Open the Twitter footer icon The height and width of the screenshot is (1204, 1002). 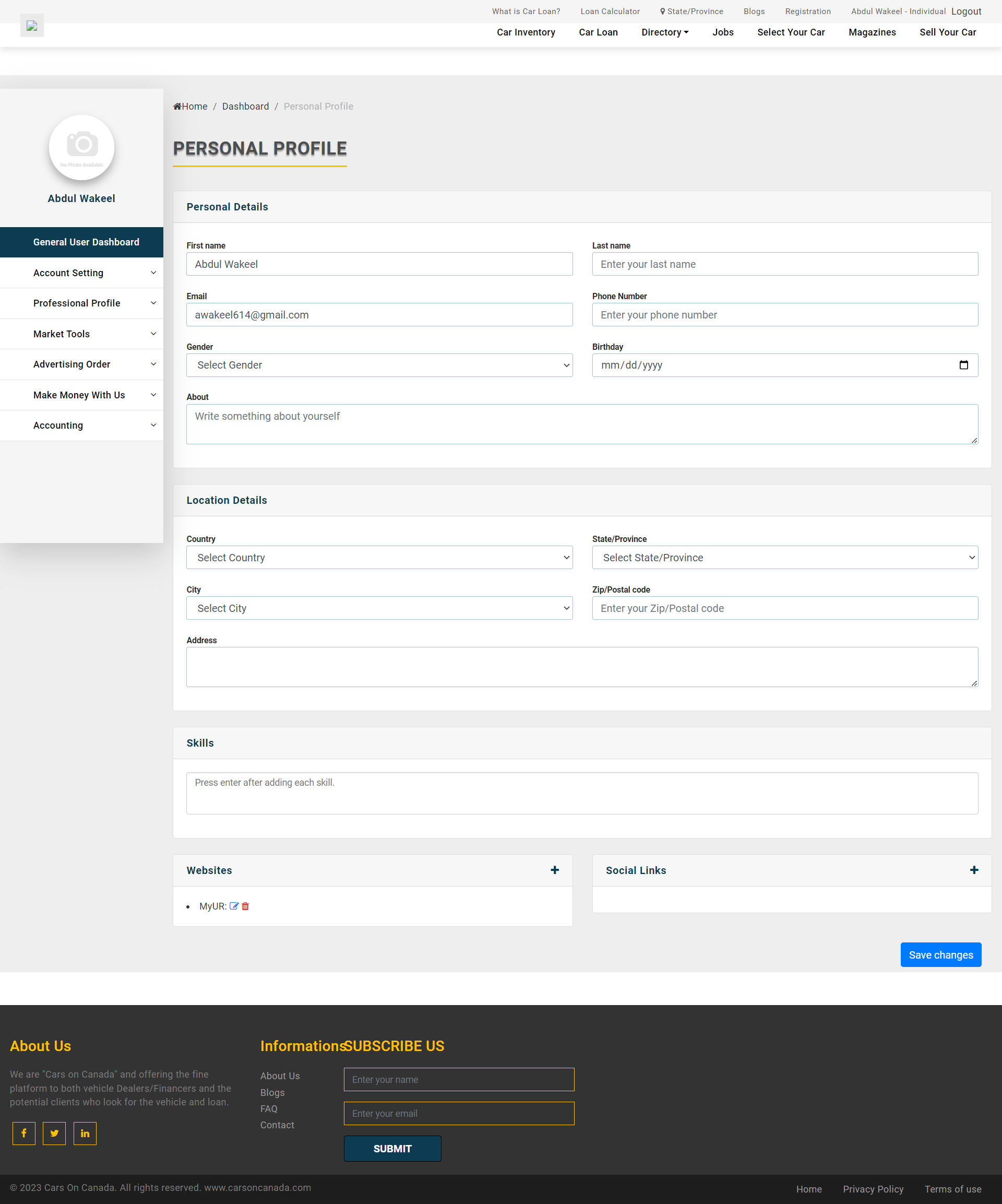(54, 1133)
